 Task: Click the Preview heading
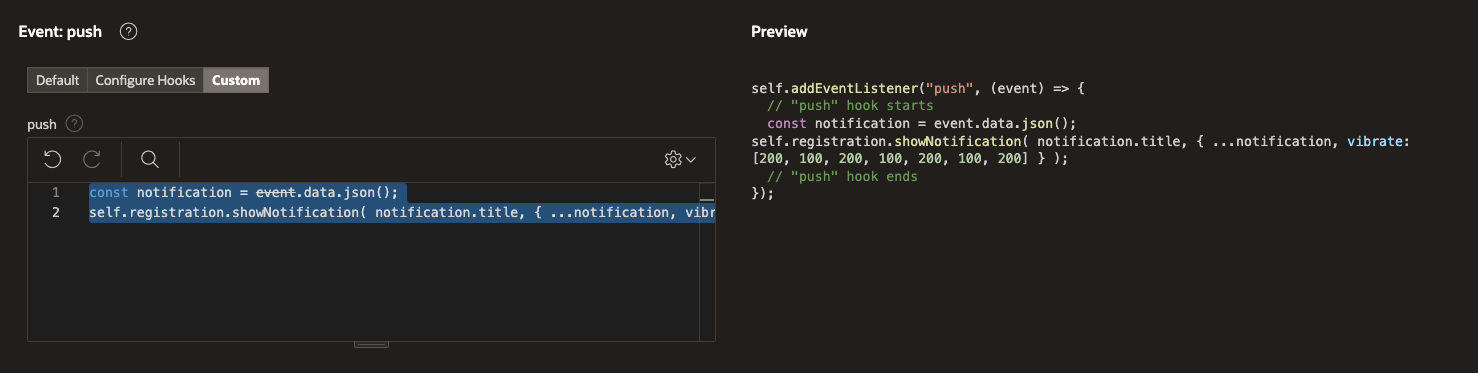click(779, 32)
